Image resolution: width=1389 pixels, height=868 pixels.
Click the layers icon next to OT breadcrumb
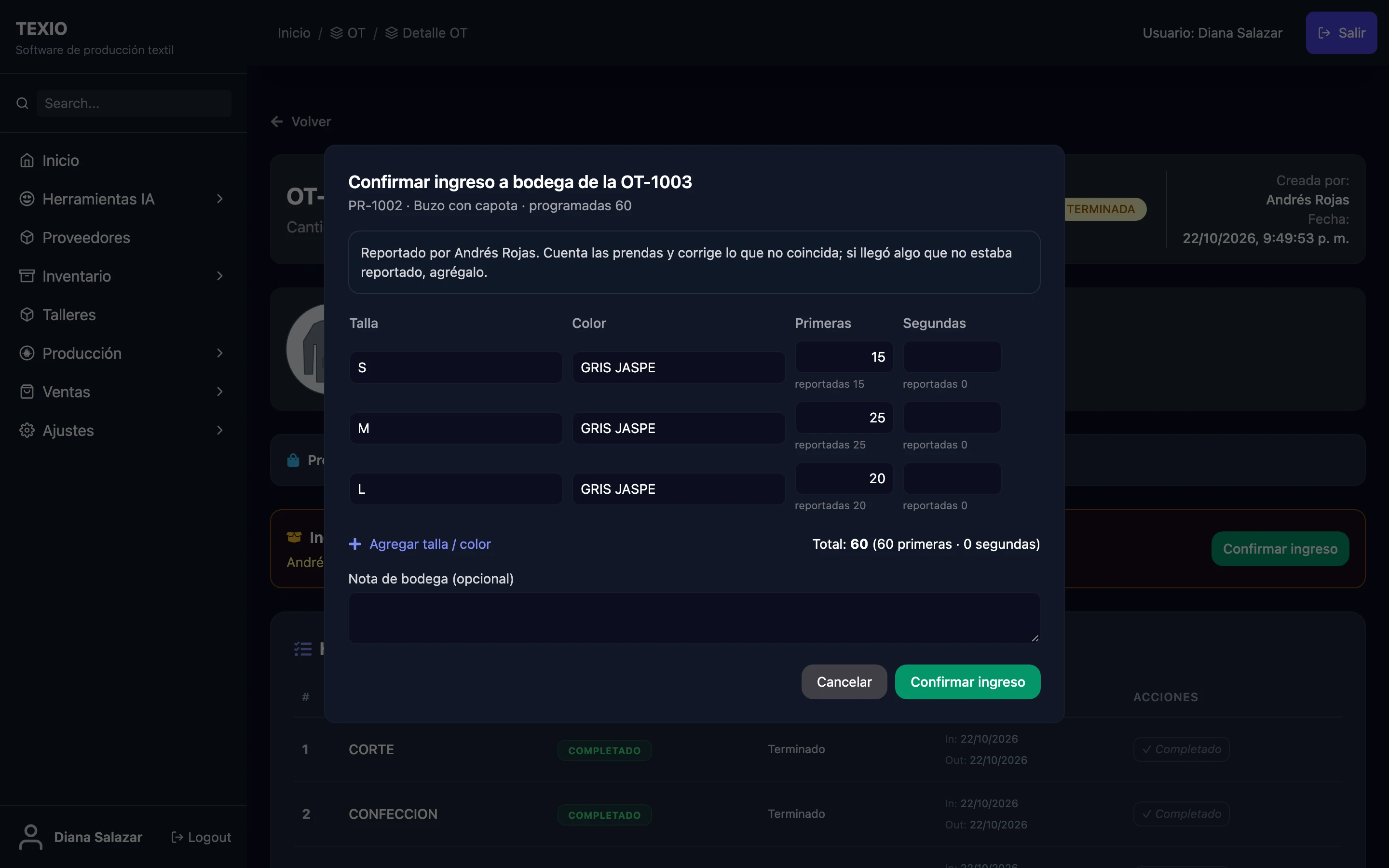(337, 33)
